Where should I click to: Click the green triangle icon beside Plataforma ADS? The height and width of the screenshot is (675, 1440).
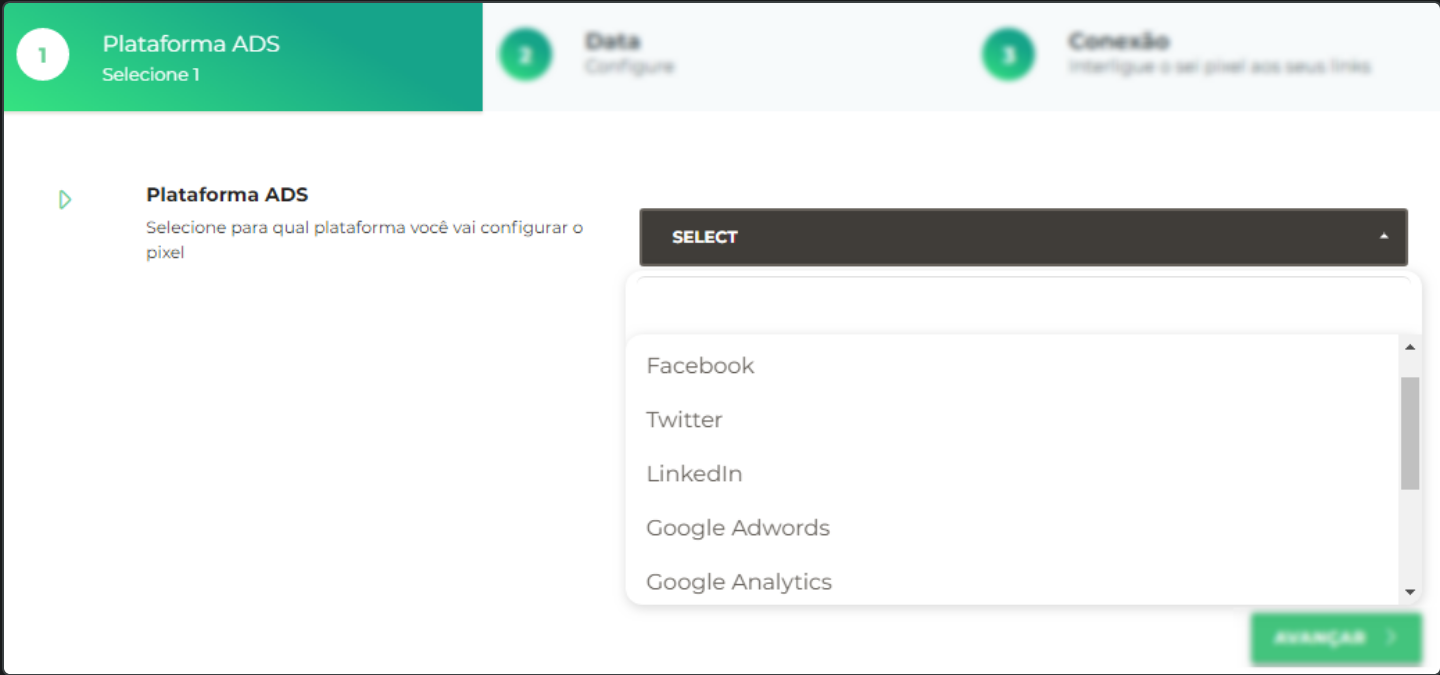point(65,200)
